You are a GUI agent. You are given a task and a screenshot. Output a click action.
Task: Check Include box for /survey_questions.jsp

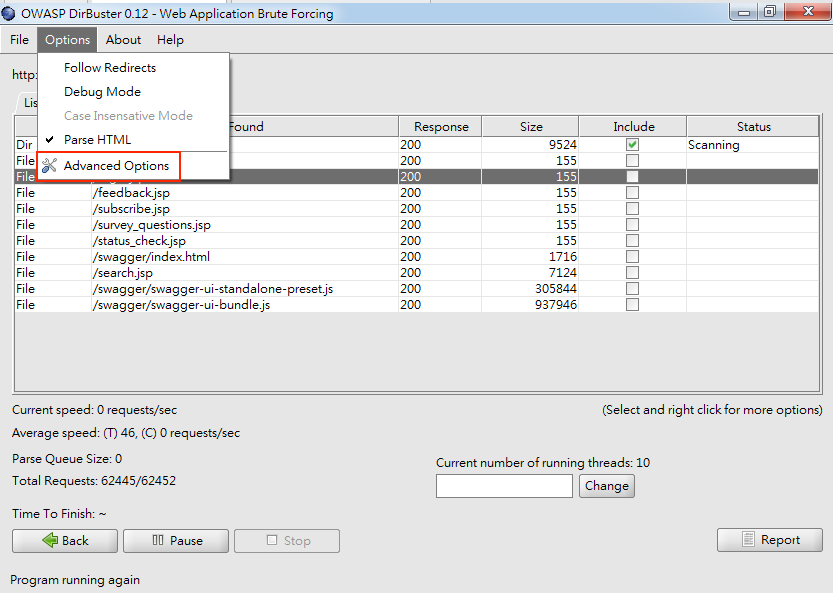click(x=632, y=224)
